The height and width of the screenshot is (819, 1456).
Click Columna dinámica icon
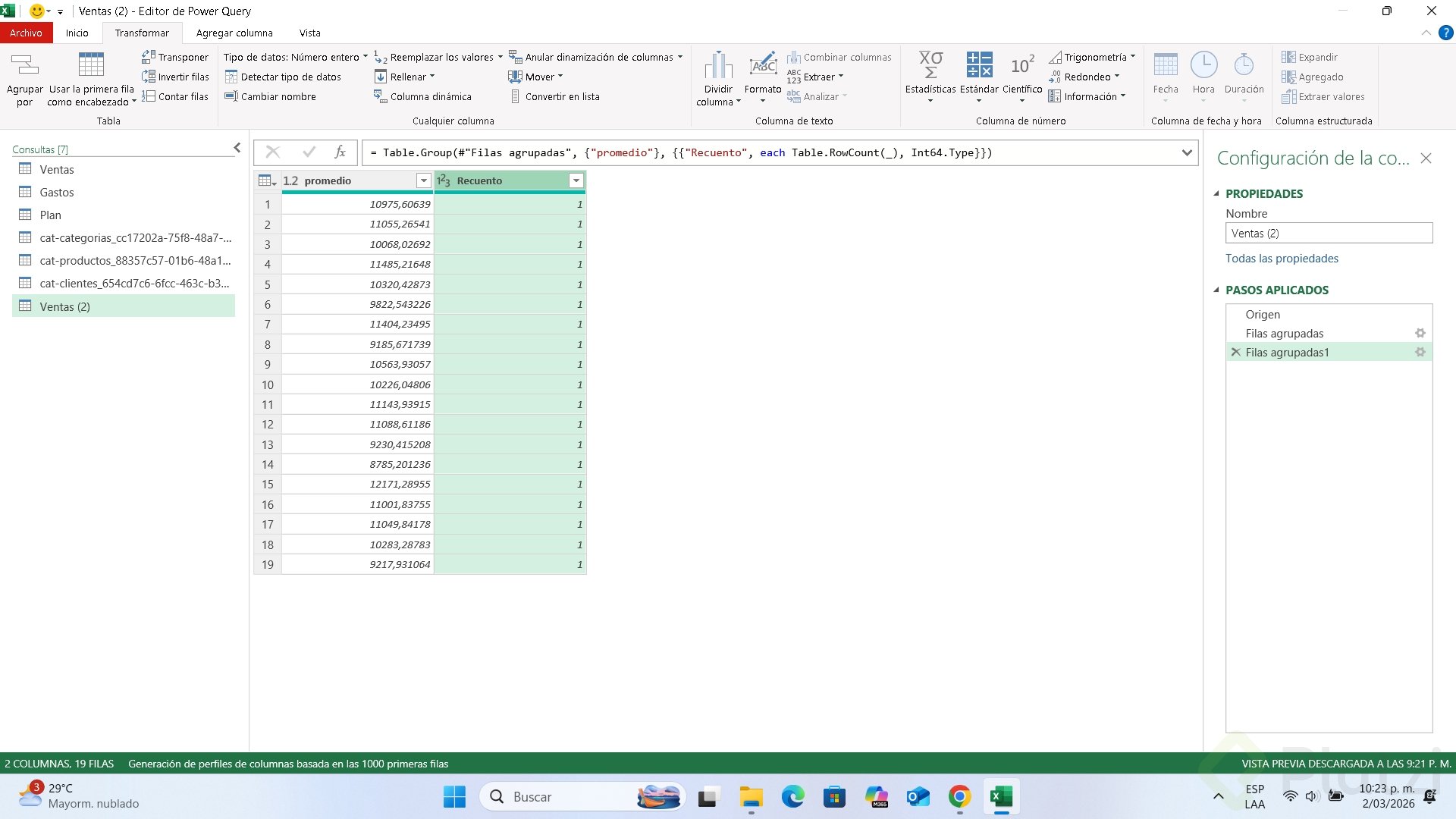pos(380,96)
